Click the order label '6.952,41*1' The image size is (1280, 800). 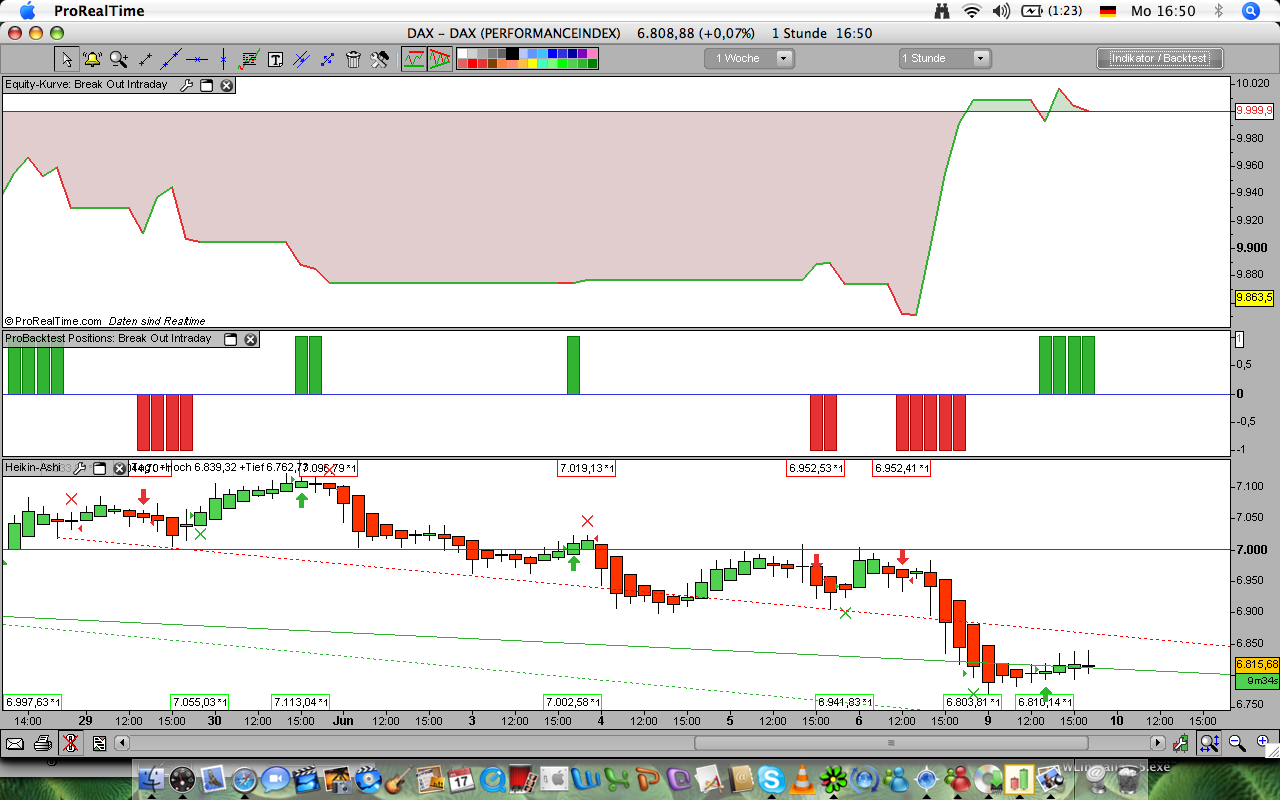coord(902,468)
